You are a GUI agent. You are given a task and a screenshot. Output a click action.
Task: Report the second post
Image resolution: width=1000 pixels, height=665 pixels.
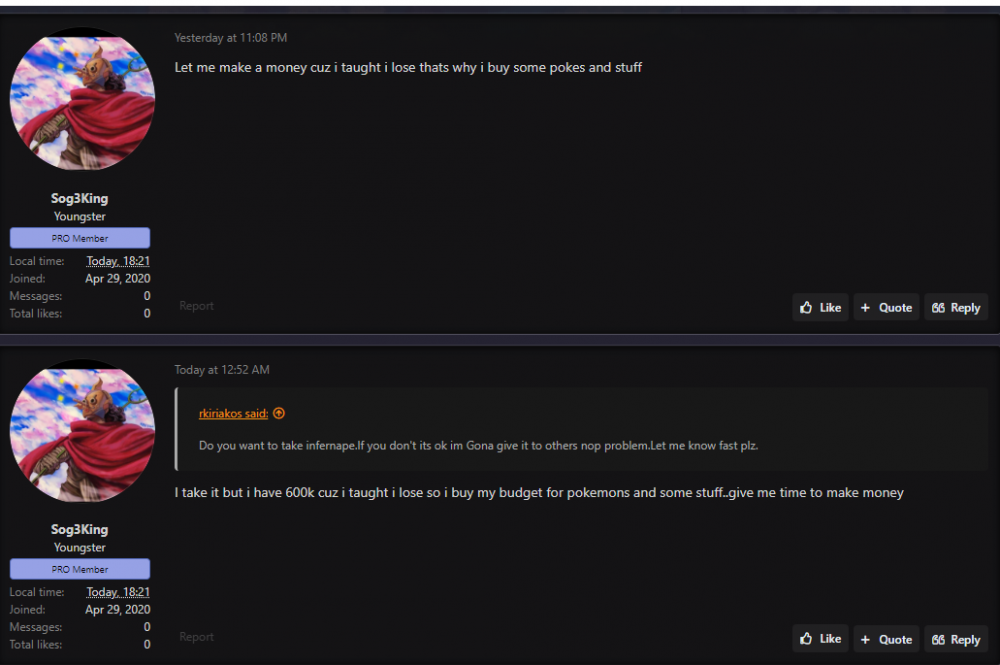[196, 637]
